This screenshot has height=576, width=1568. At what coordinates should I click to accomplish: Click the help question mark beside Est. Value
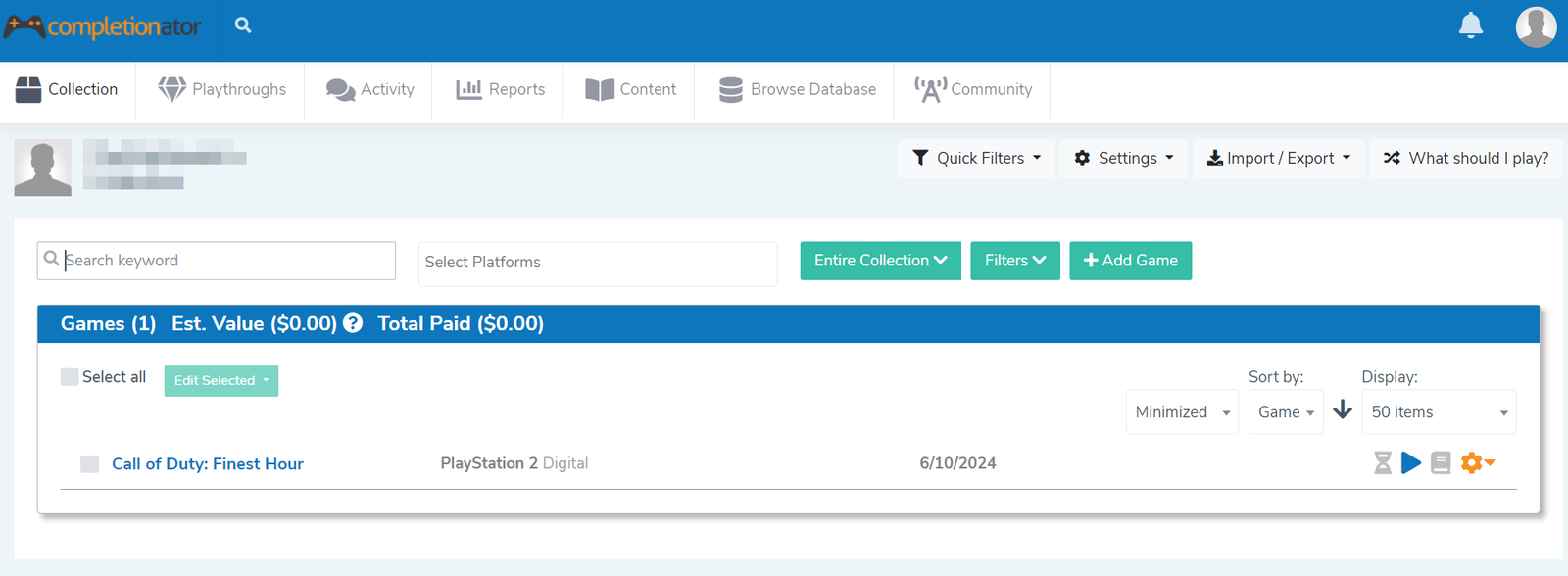pos(353,323)
